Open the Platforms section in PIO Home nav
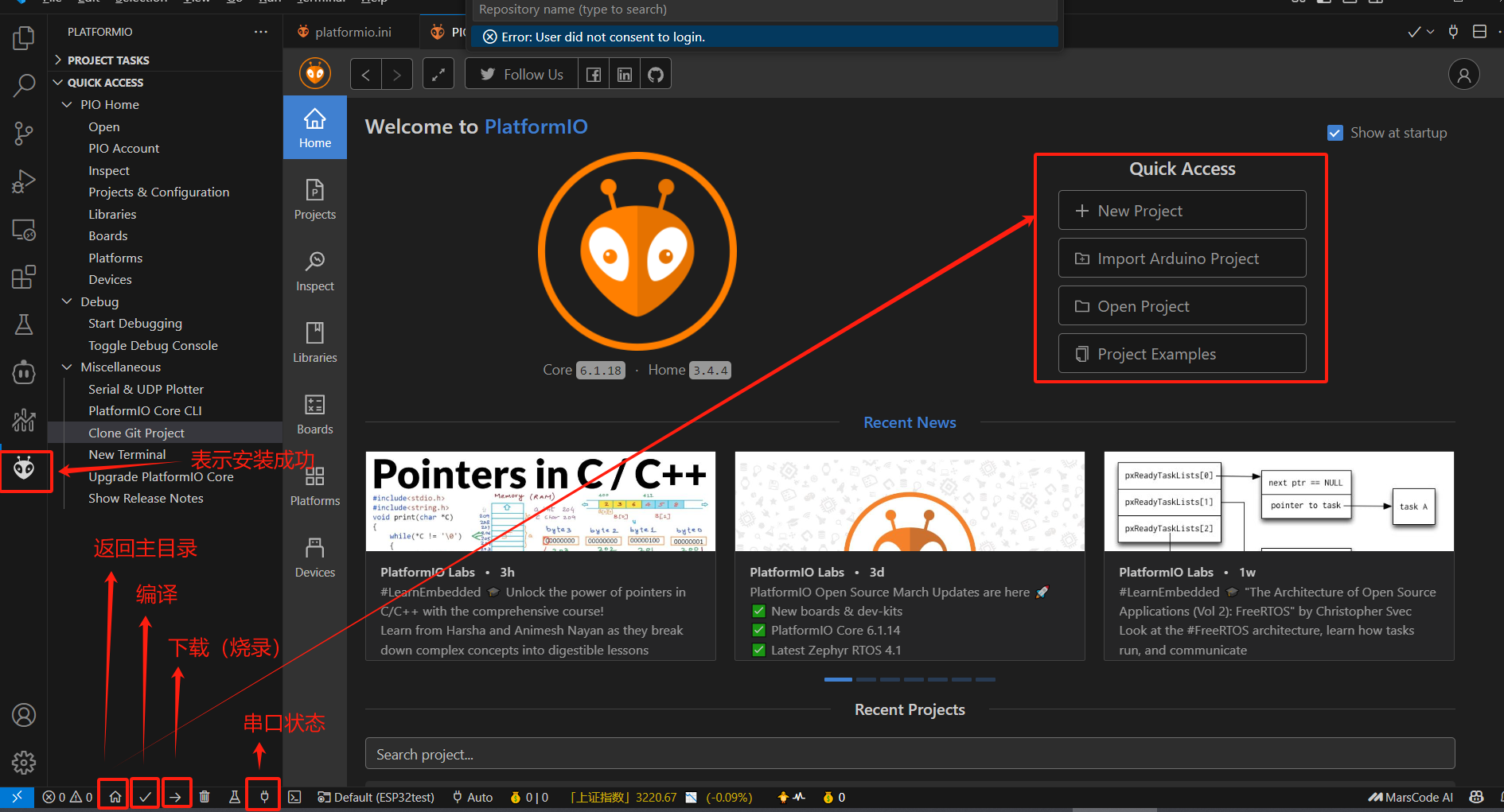 pyautogui.click(x=315, y=485)
